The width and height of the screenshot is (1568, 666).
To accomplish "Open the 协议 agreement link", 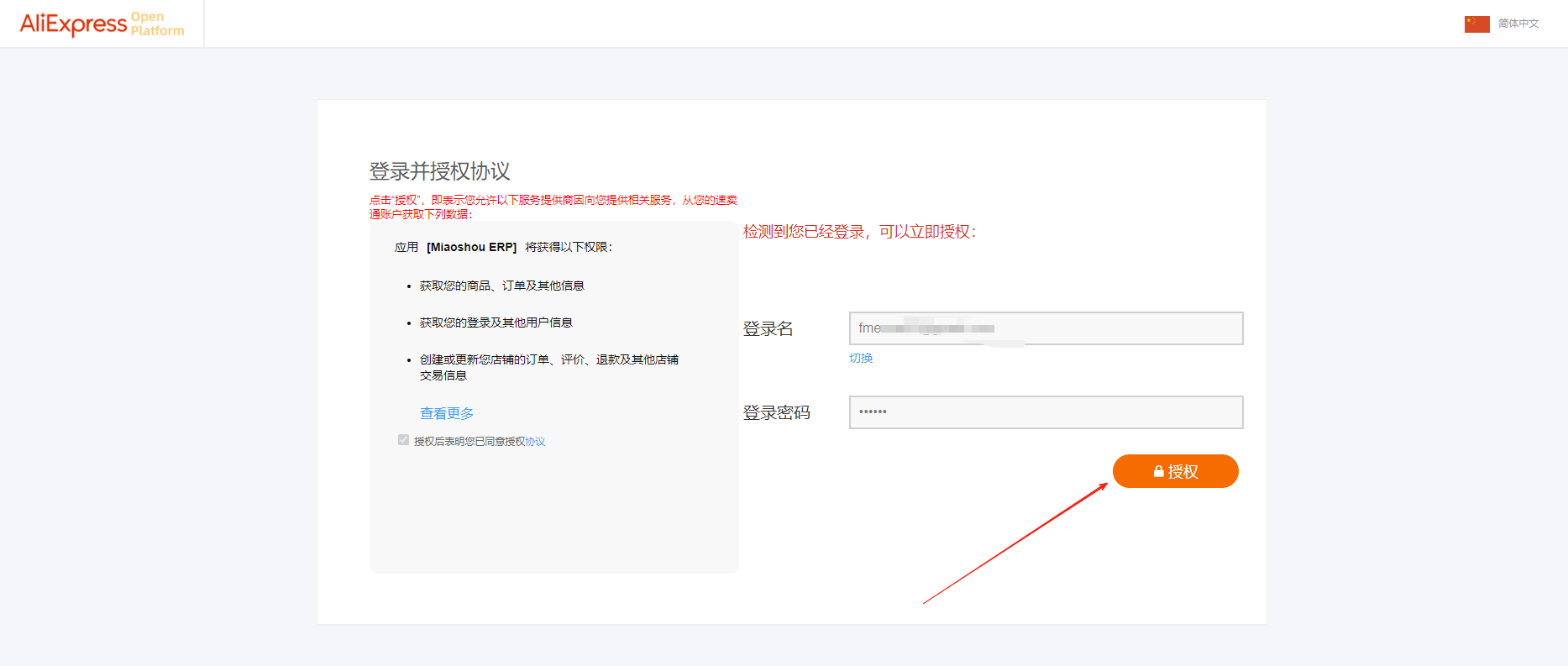I will (536, 442).
